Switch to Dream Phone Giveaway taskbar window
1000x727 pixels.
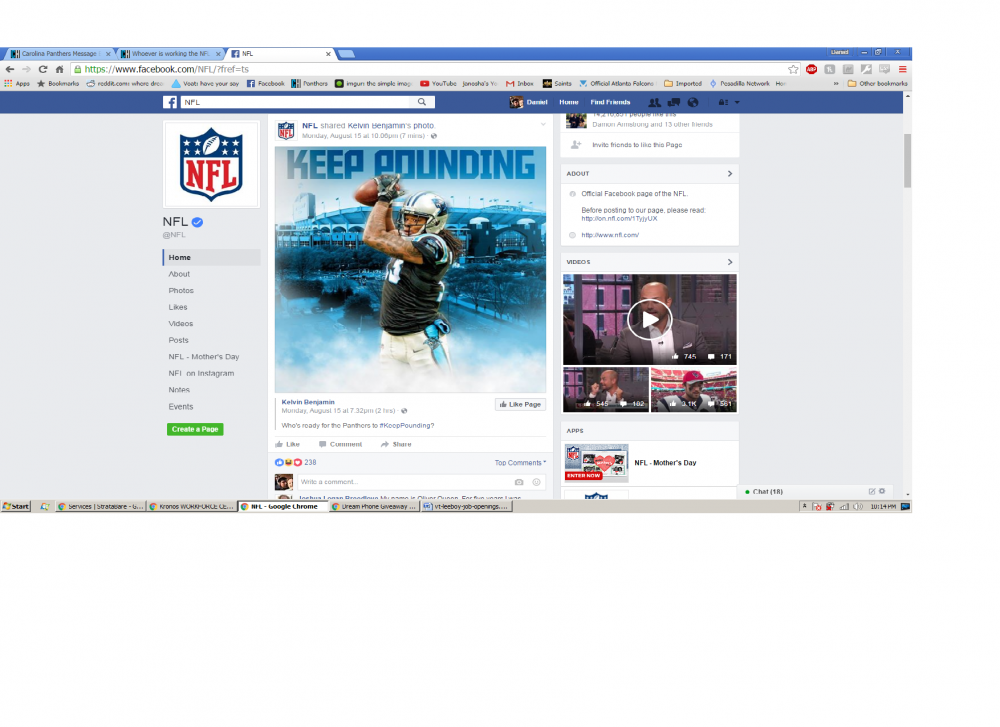(x=374, y=506)
